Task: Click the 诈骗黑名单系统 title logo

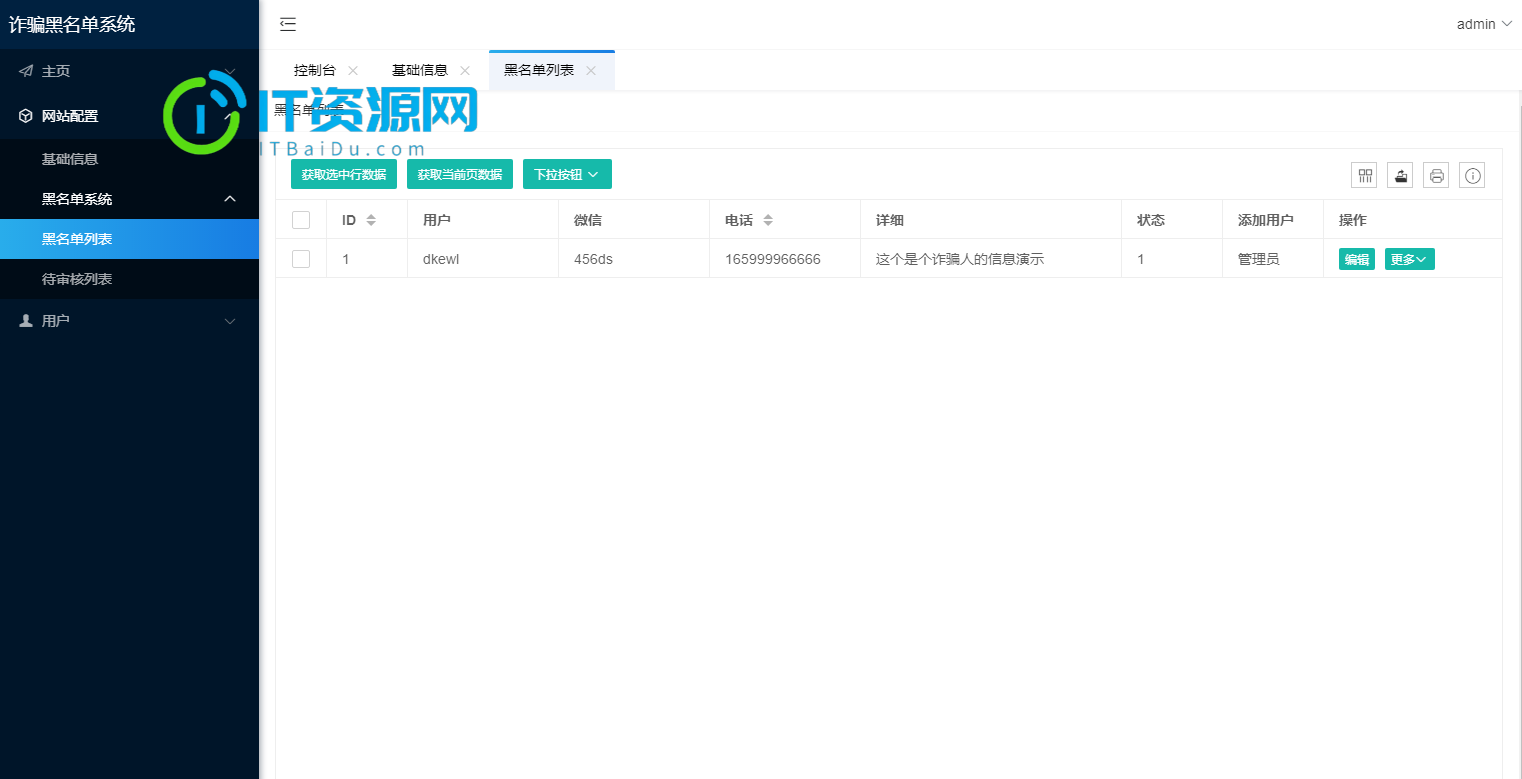Action: click(72, 24)
